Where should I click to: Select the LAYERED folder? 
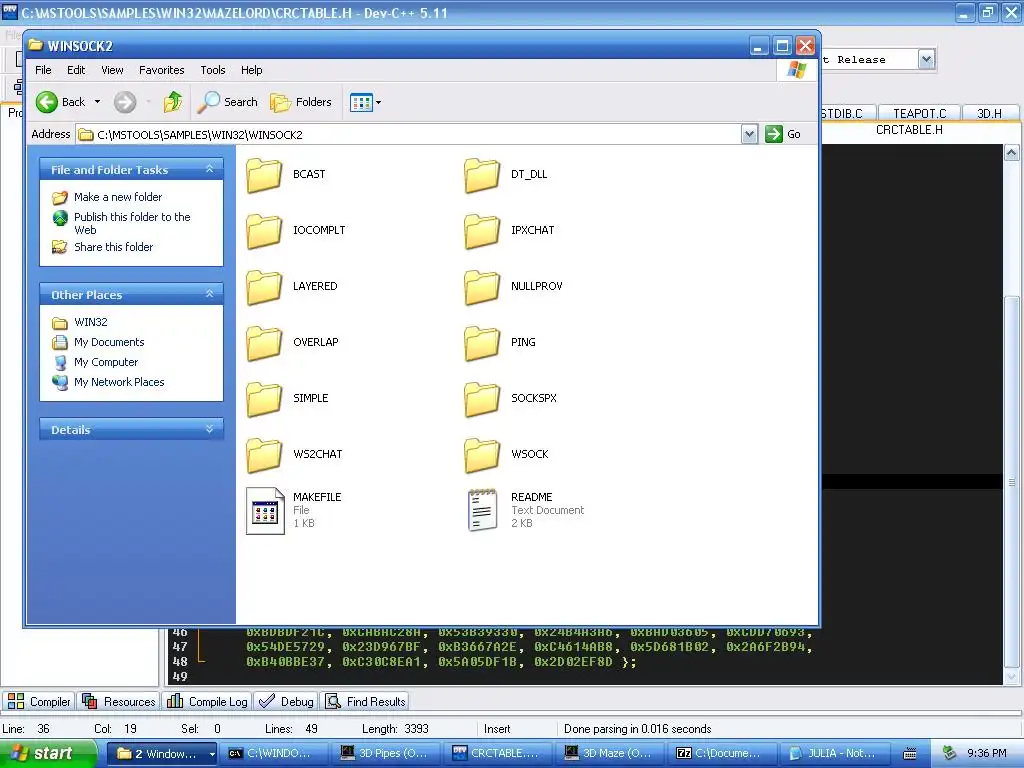pyautogui.click(x=264, y=287)
